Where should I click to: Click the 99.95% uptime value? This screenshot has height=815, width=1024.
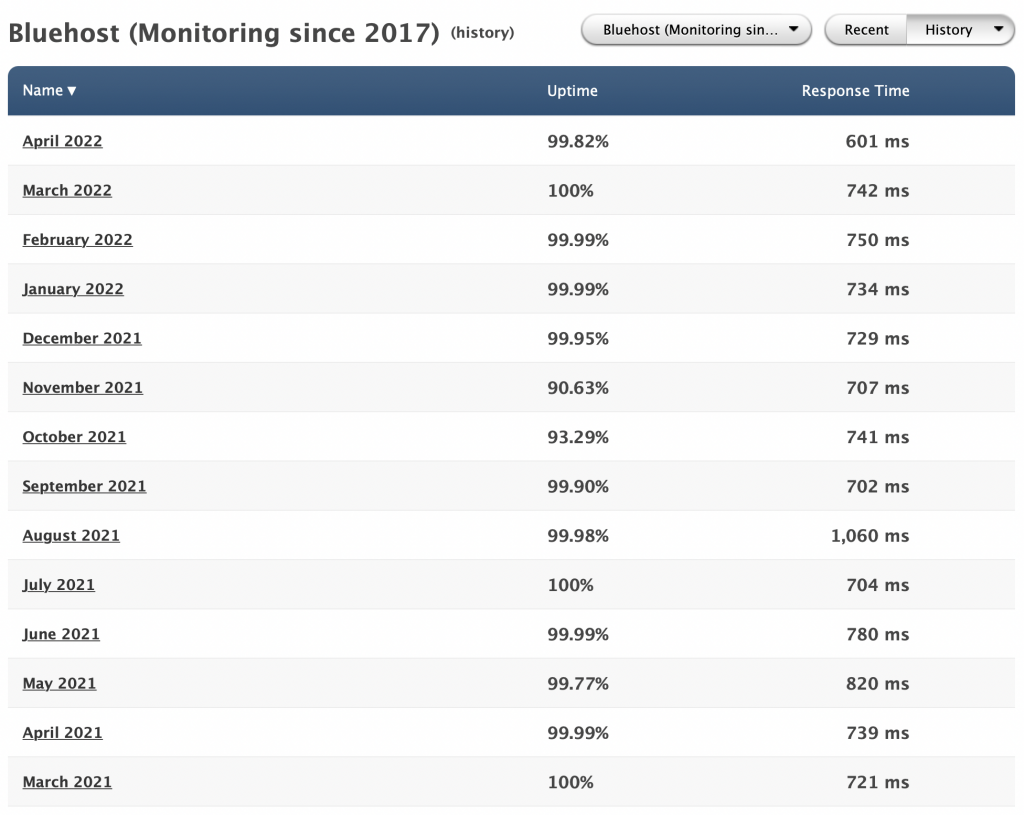pyautogui.click(x=578, y=338)
